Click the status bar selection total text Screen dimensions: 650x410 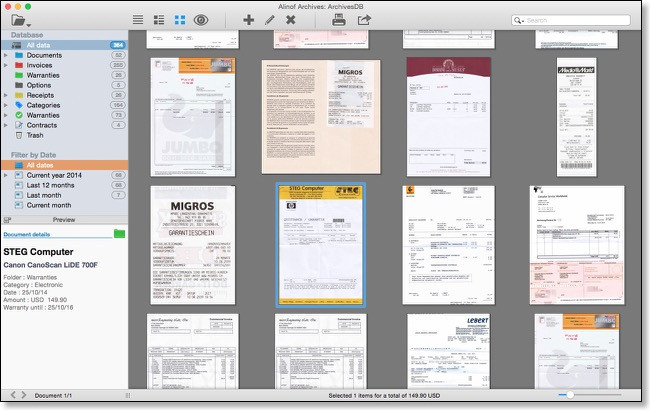(x=384, y=395)
